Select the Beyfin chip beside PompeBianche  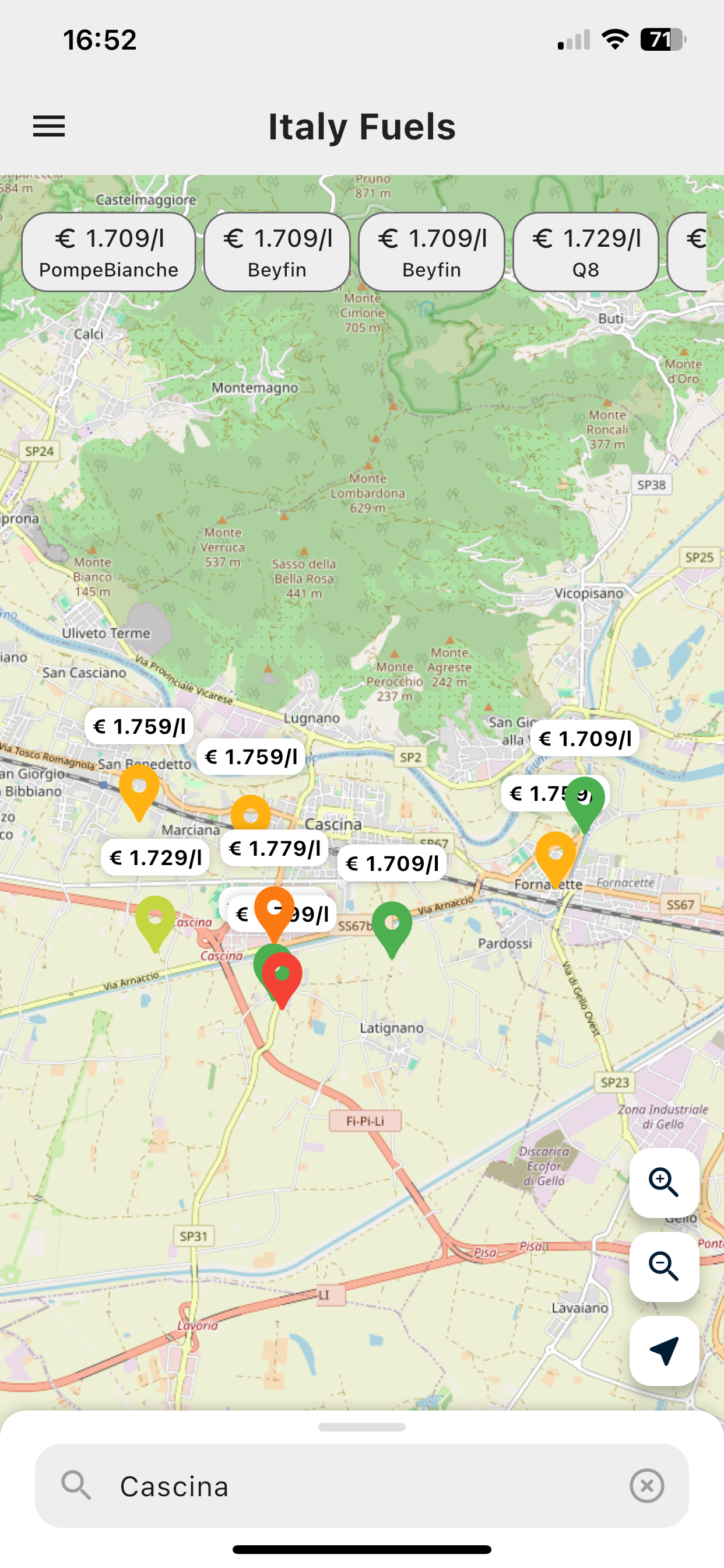tap(277, 252)
